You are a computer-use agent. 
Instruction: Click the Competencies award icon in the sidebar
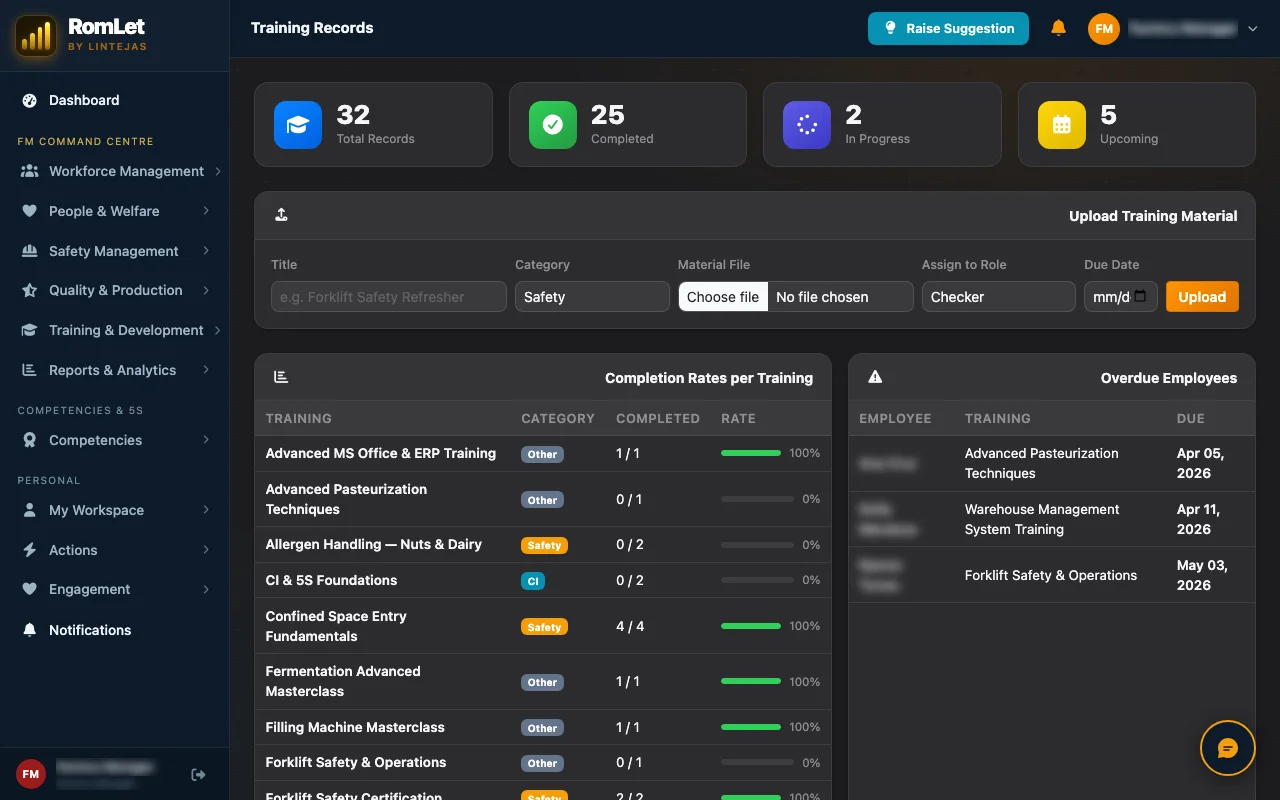coord(29,440)
